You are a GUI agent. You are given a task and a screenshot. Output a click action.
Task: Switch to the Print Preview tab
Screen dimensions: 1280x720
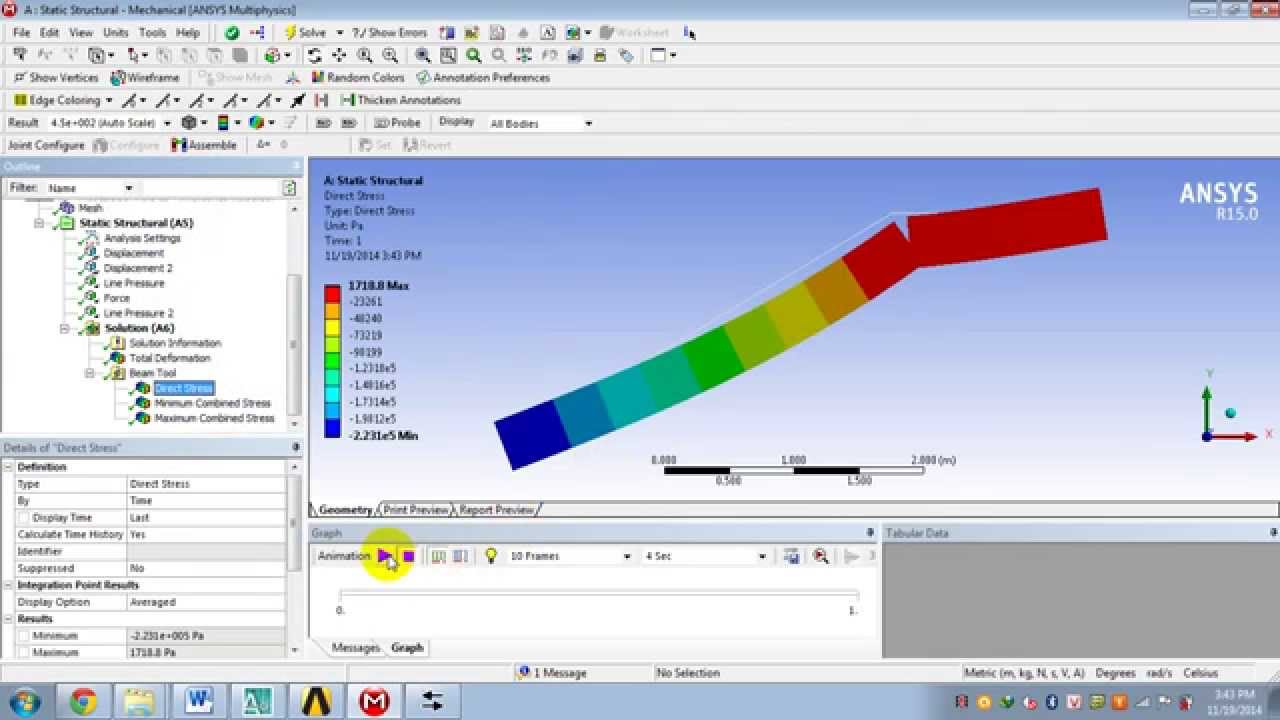416,510
